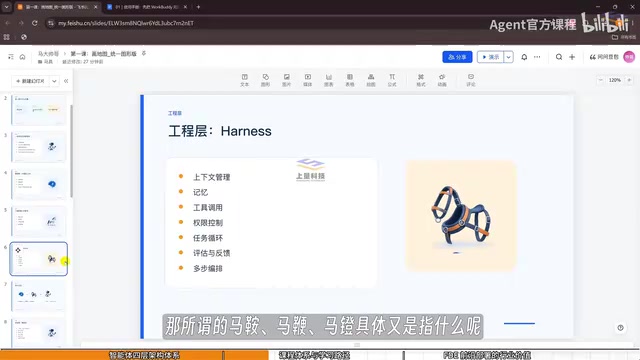Click the search magnifier icon
Image resolution: width=640 pixels, height=360 pixels.
(x=559, y=57)
